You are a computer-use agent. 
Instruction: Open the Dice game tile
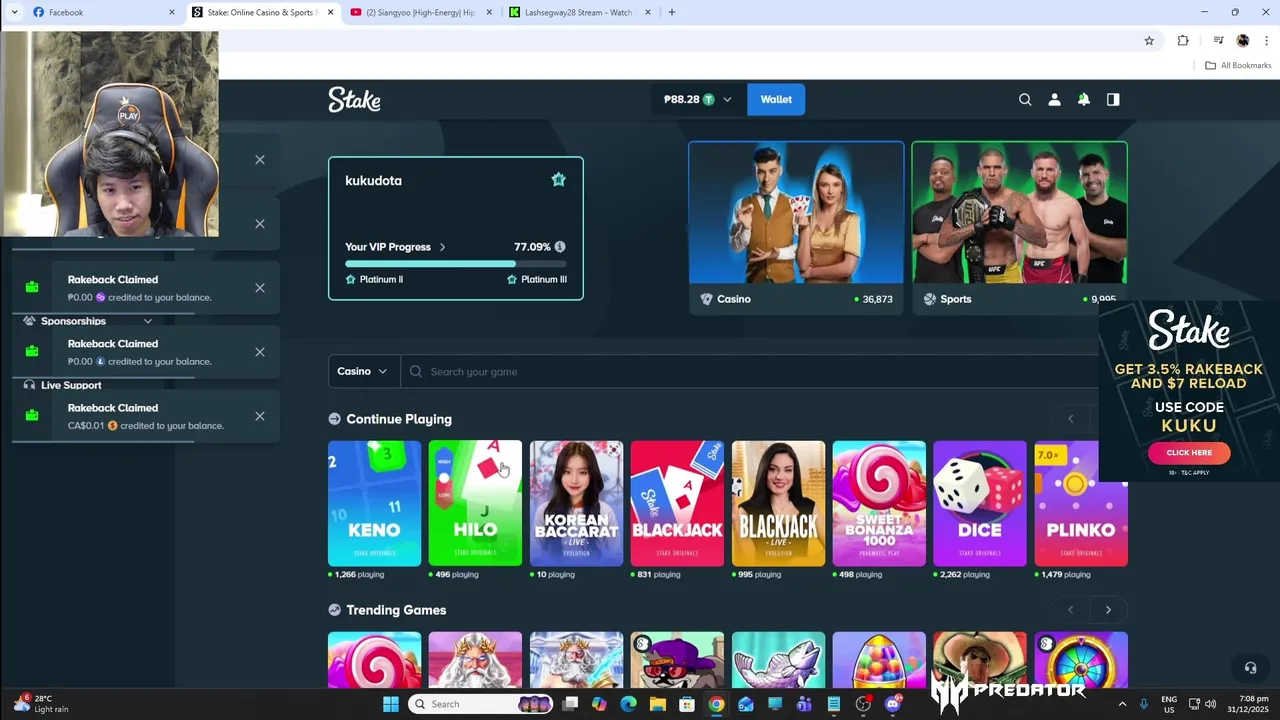(x=980, y=503)
